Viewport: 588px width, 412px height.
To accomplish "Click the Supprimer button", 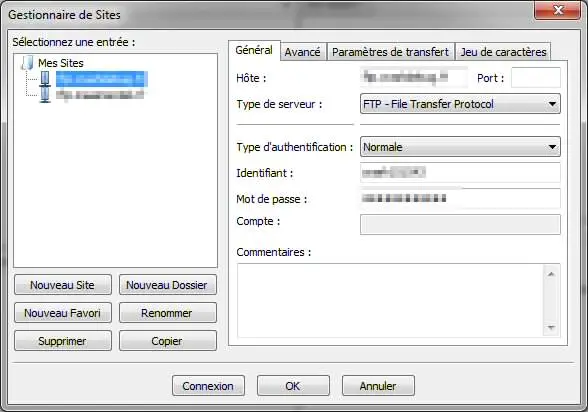I will click(63, 341).
